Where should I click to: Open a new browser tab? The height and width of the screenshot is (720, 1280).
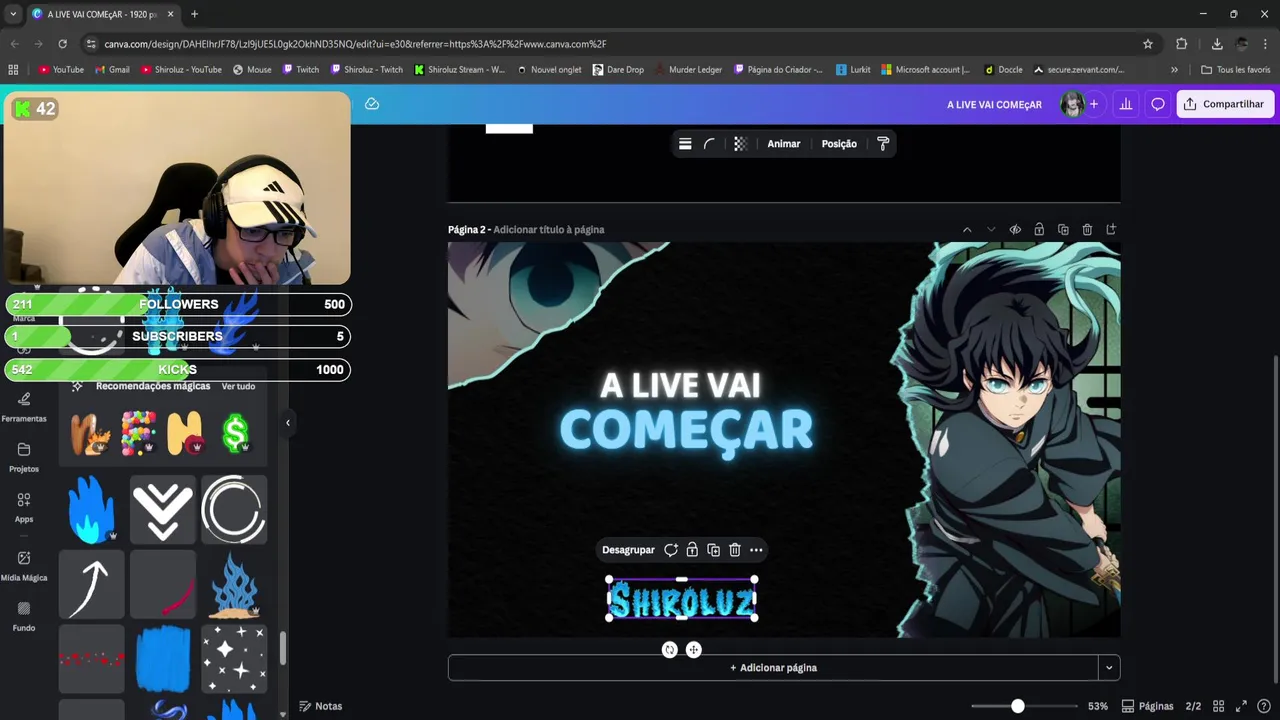click(x=194, y=14)
